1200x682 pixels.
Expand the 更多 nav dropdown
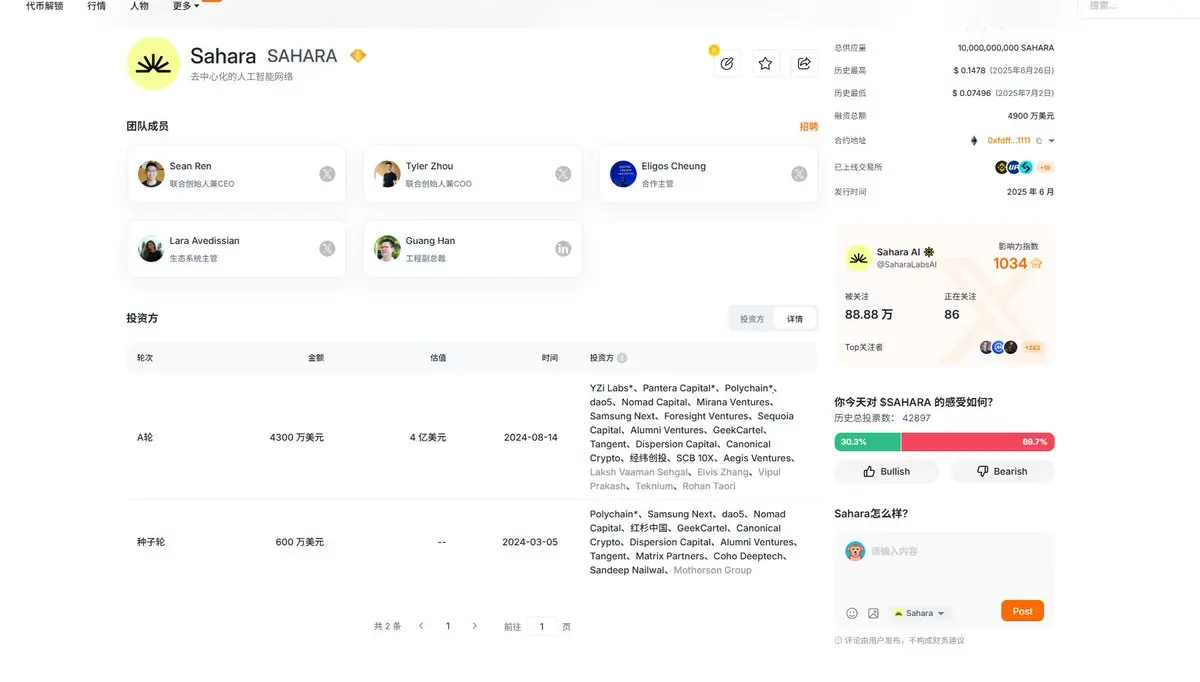coord(186,6)
